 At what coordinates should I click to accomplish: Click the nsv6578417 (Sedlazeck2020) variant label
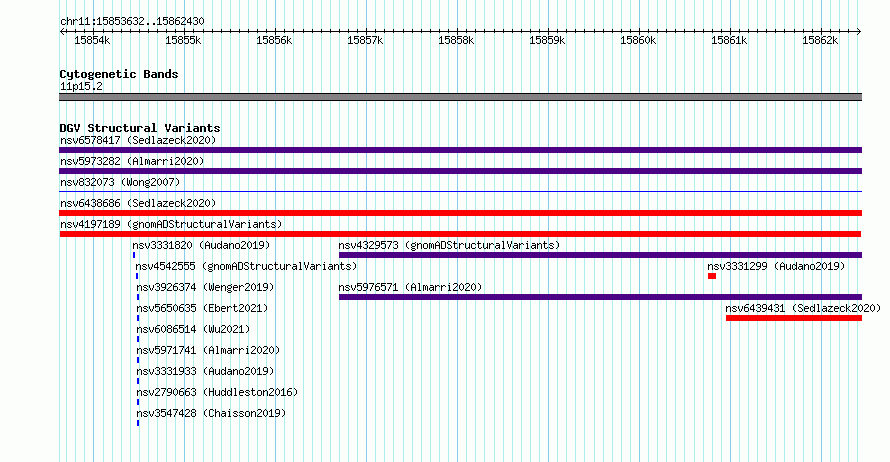pyautogui.click(x=138, y=140)
